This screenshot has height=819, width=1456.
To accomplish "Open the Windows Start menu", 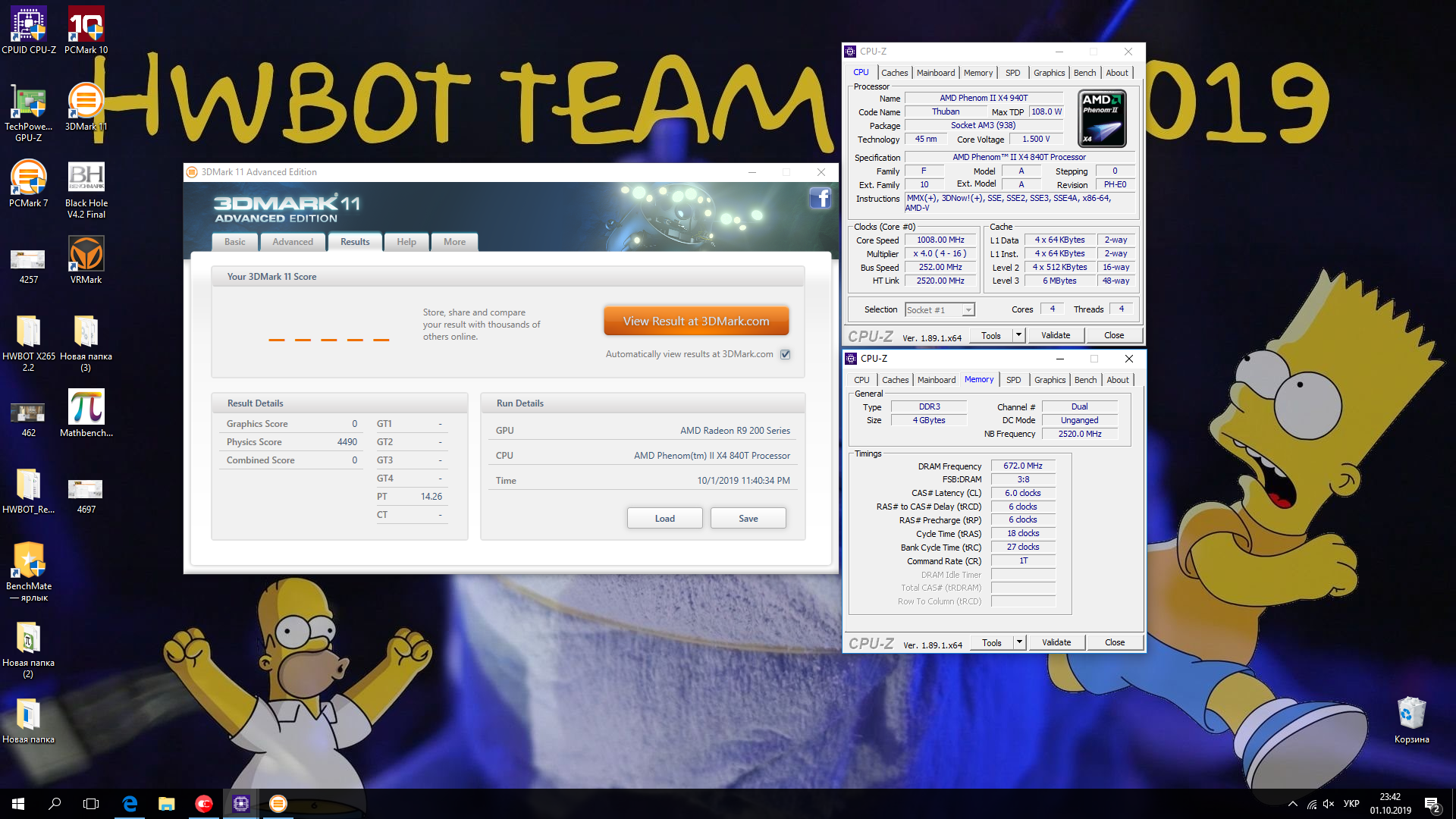I will point(18,804).
